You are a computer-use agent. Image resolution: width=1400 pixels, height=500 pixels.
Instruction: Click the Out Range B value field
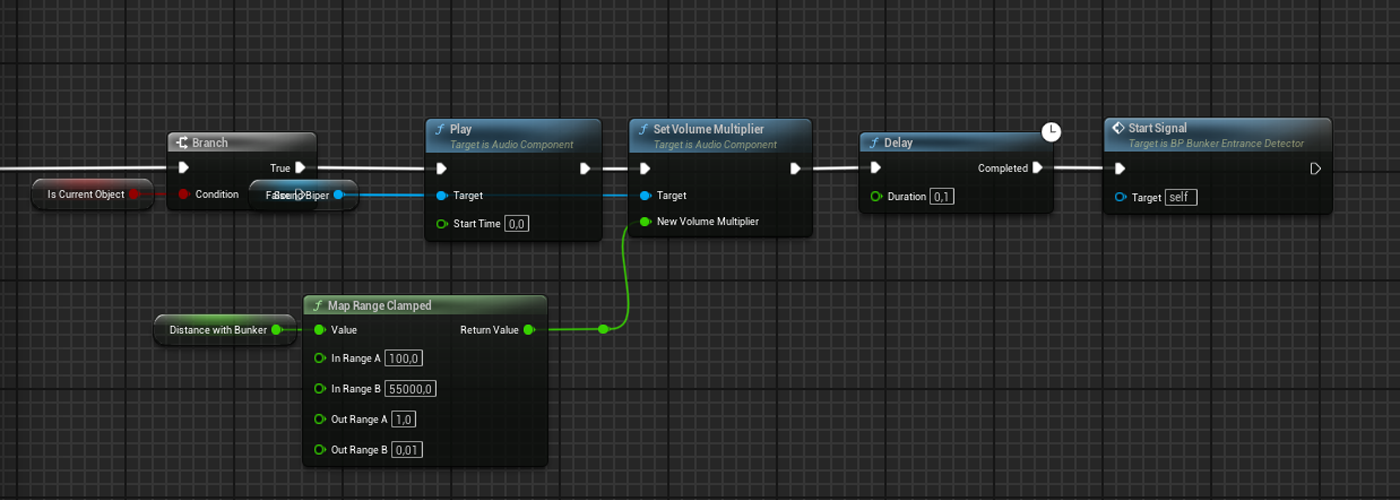406,450
